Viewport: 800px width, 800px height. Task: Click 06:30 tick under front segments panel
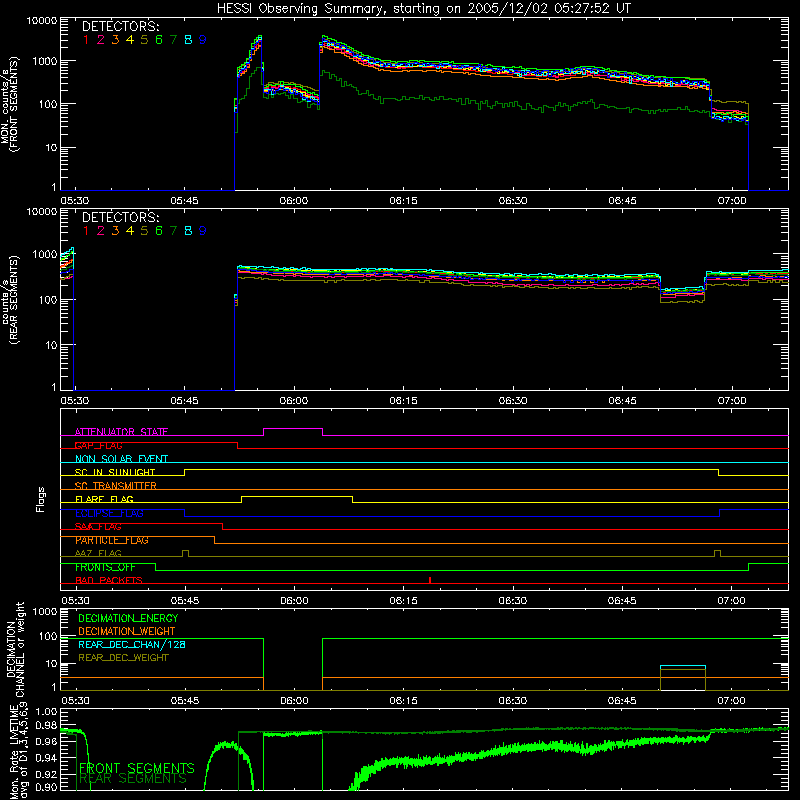513,201
